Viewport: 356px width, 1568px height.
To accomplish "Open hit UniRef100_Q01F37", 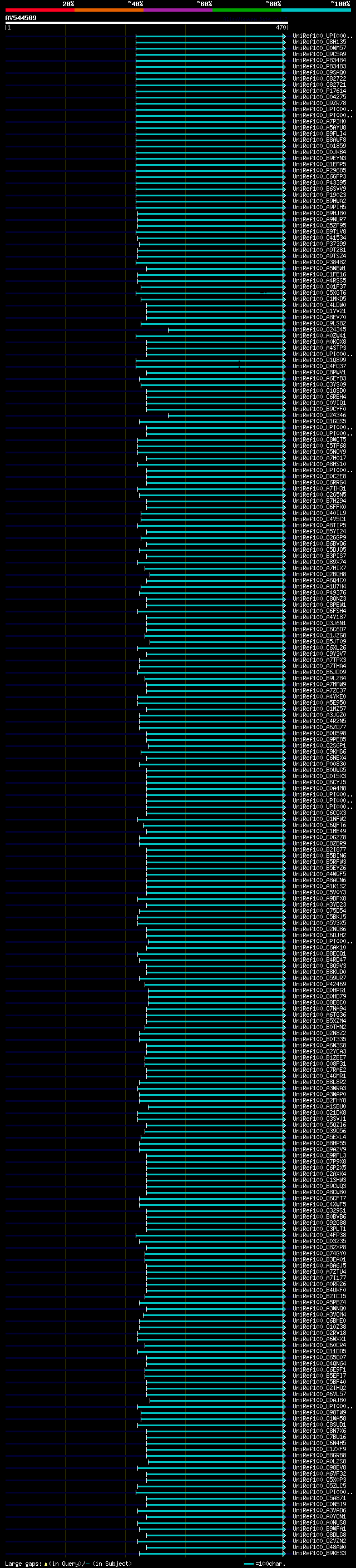I will point(319,286).
